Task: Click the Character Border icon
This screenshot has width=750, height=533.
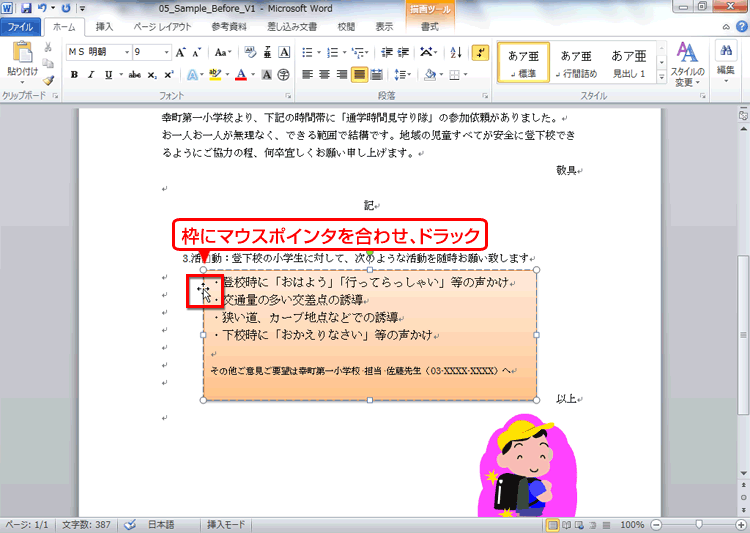Action: 284,52
